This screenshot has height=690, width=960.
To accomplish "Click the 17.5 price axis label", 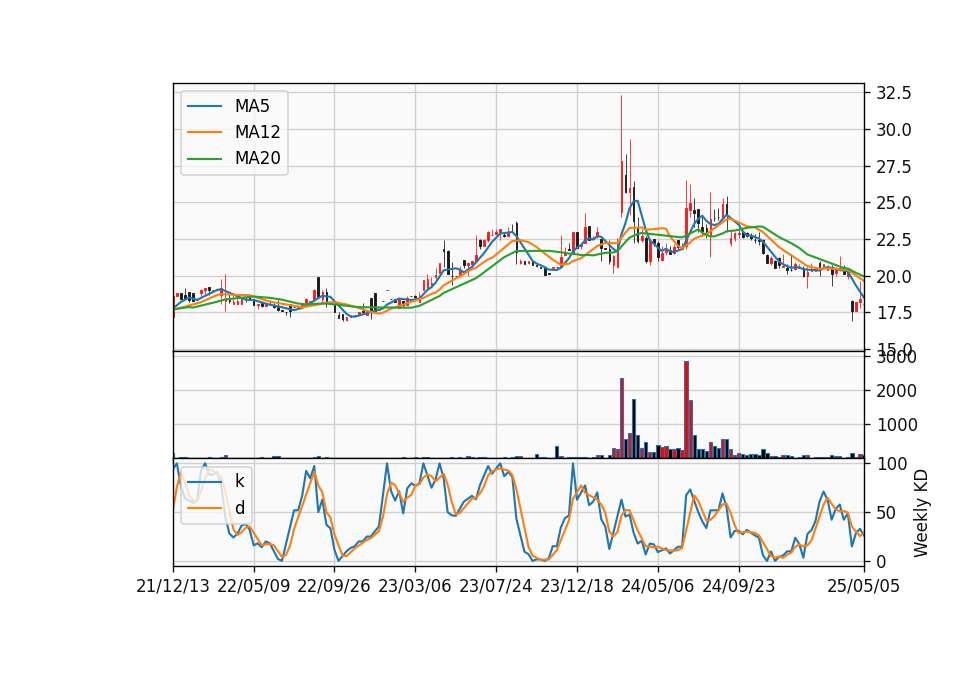I will (894, 313).
